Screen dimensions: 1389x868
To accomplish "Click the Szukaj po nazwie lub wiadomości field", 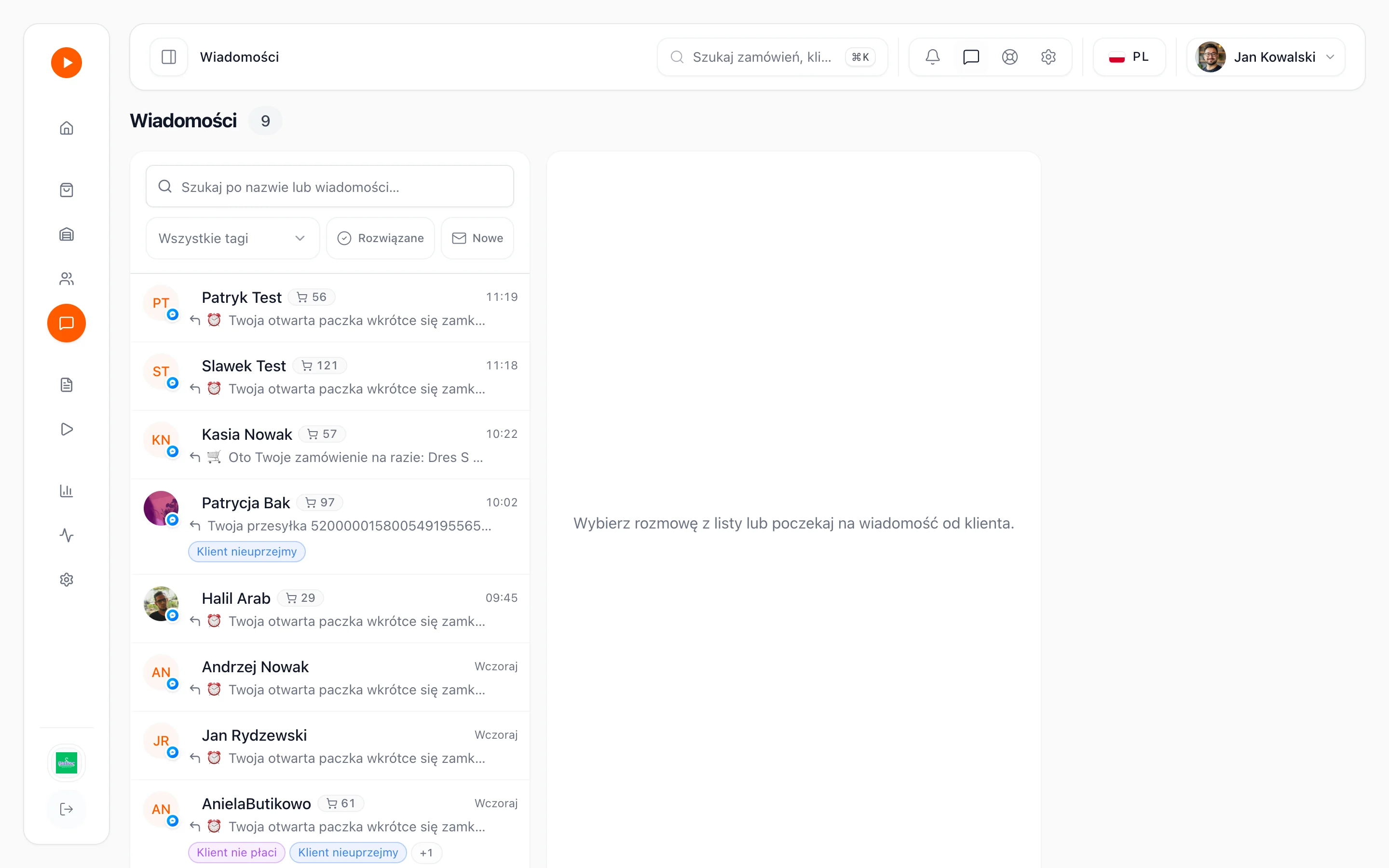I will [330, 187].
